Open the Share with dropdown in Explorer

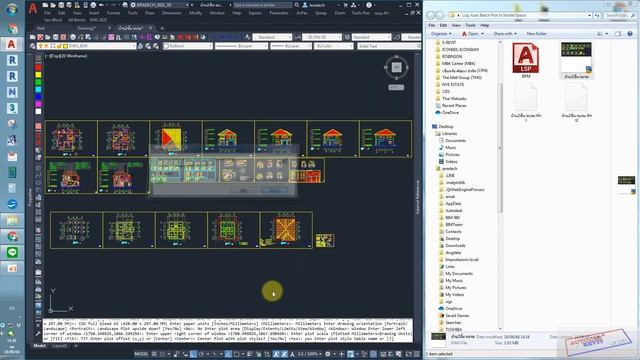pyautogui.click(x=505, y=33)
